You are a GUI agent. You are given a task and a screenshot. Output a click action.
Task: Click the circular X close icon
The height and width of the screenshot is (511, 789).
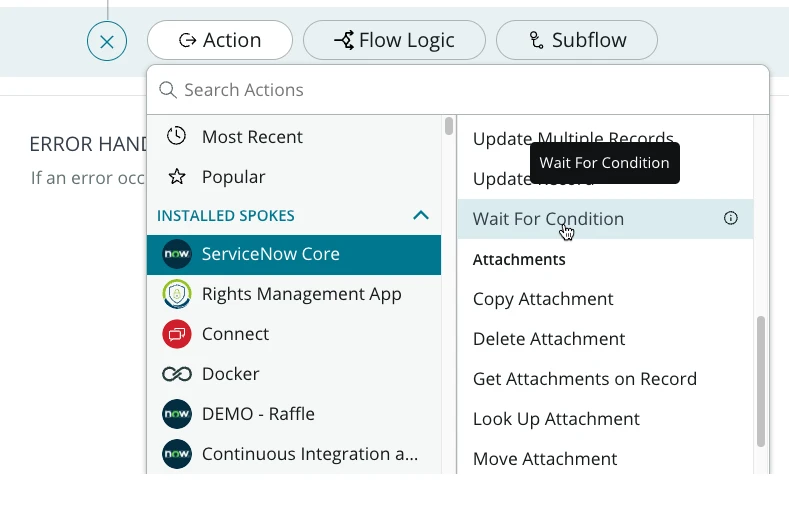[x=107, y=42]
